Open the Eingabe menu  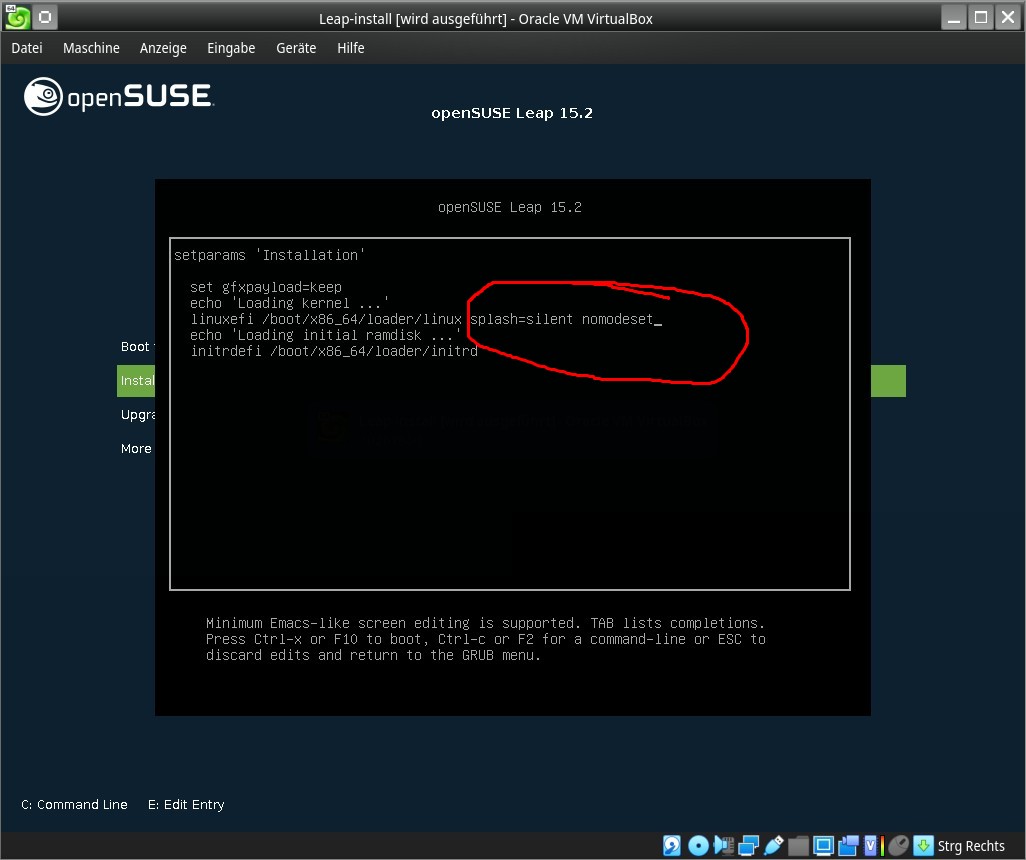(x=231, y=48)
